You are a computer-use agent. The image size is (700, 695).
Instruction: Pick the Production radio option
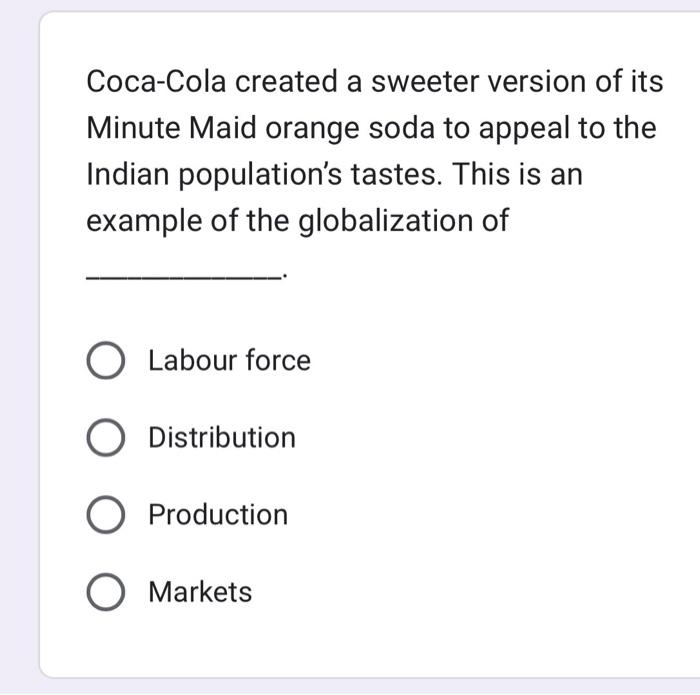(105, 515)
